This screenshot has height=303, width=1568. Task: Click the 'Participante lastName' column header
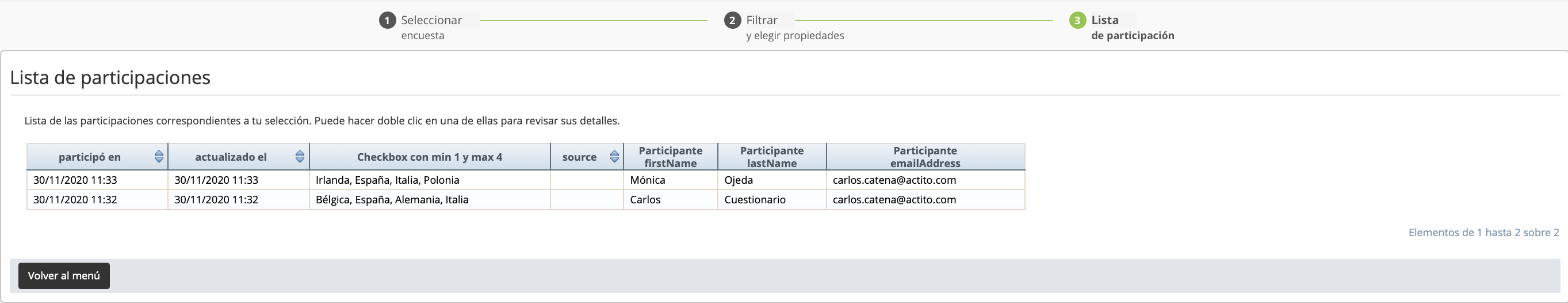click(x=772, y=157)
